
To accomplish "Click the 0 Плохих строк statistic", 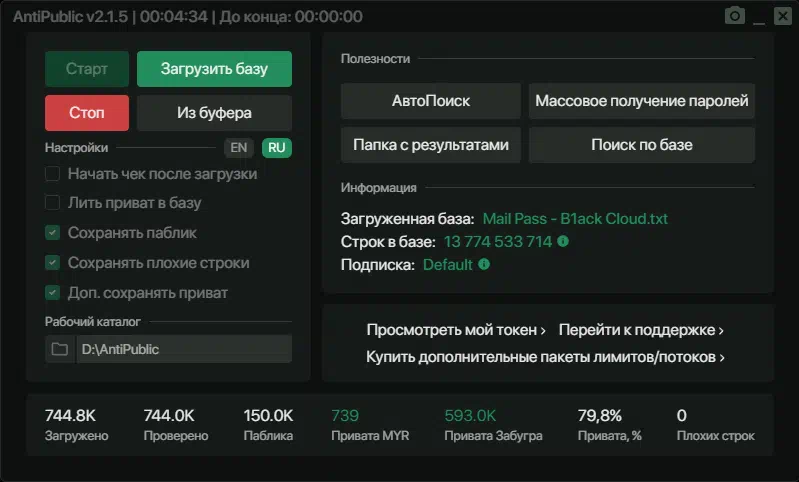I will pos(715,424).
